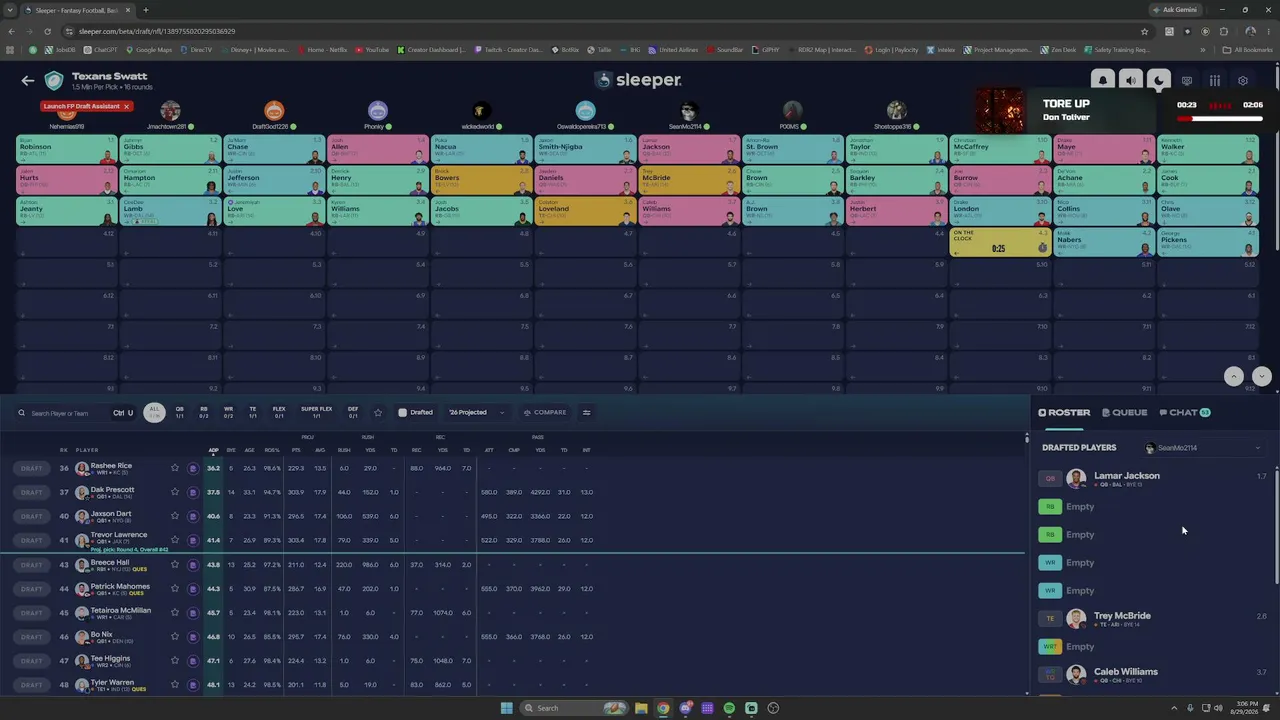Click the Tore Up album art thumbnail
Image resolution: width=1280 pixels, height=720 pixels.
click(1001, 110)
